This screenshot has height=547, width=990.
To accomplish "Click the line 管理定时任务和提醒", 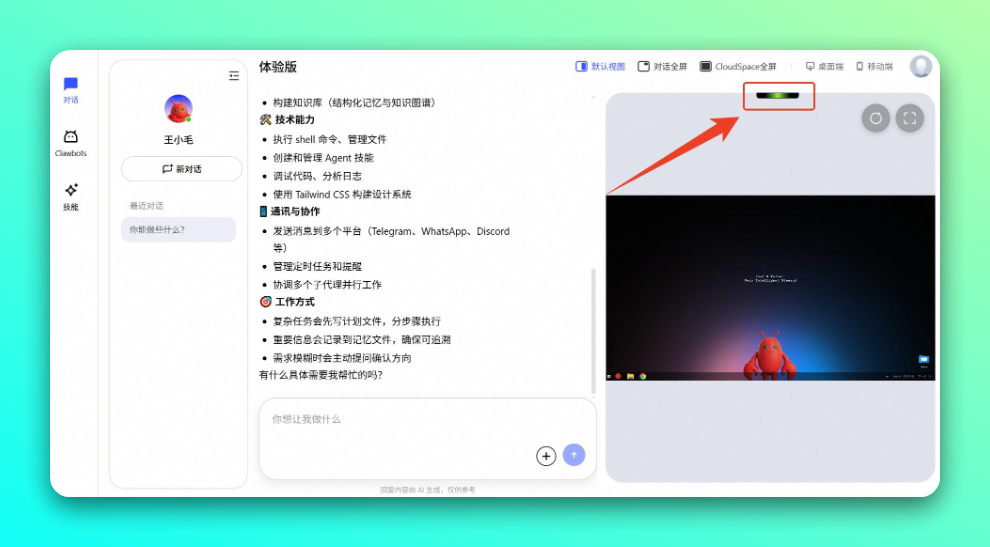I will click(317, 267).
